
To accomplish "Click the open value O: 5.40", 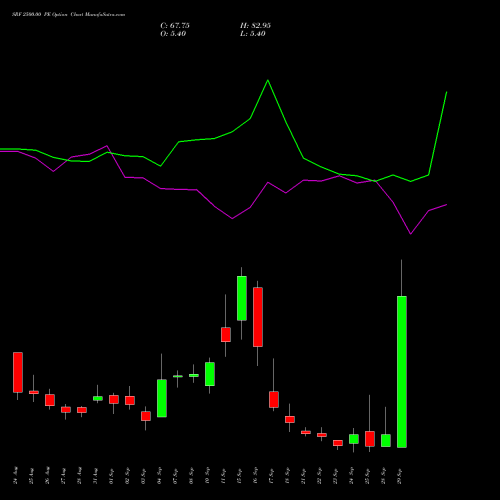I will pyautogui.click(x=173, y=34).
